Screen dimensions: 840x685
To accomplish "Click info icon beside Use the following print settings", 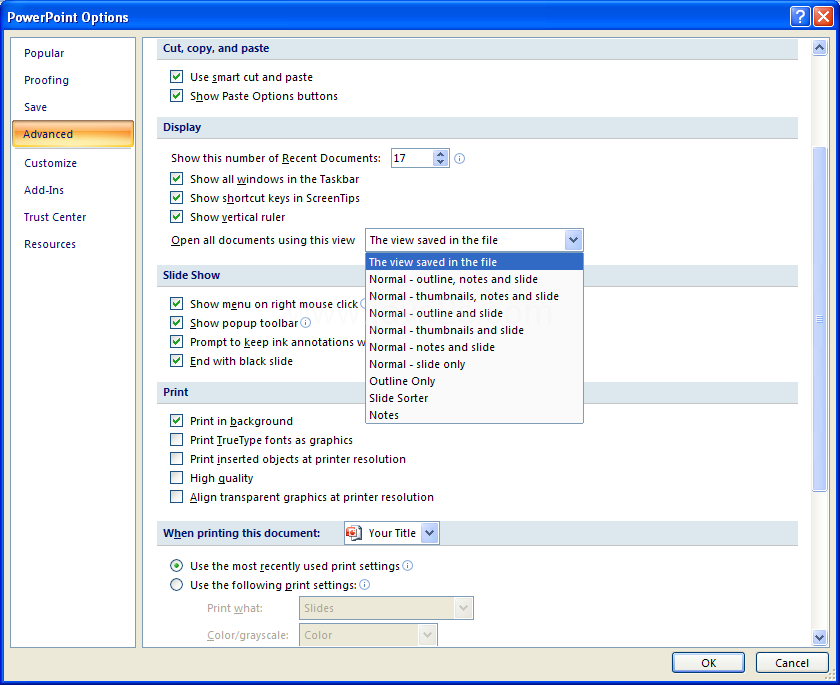I will (x=364, y=584).
